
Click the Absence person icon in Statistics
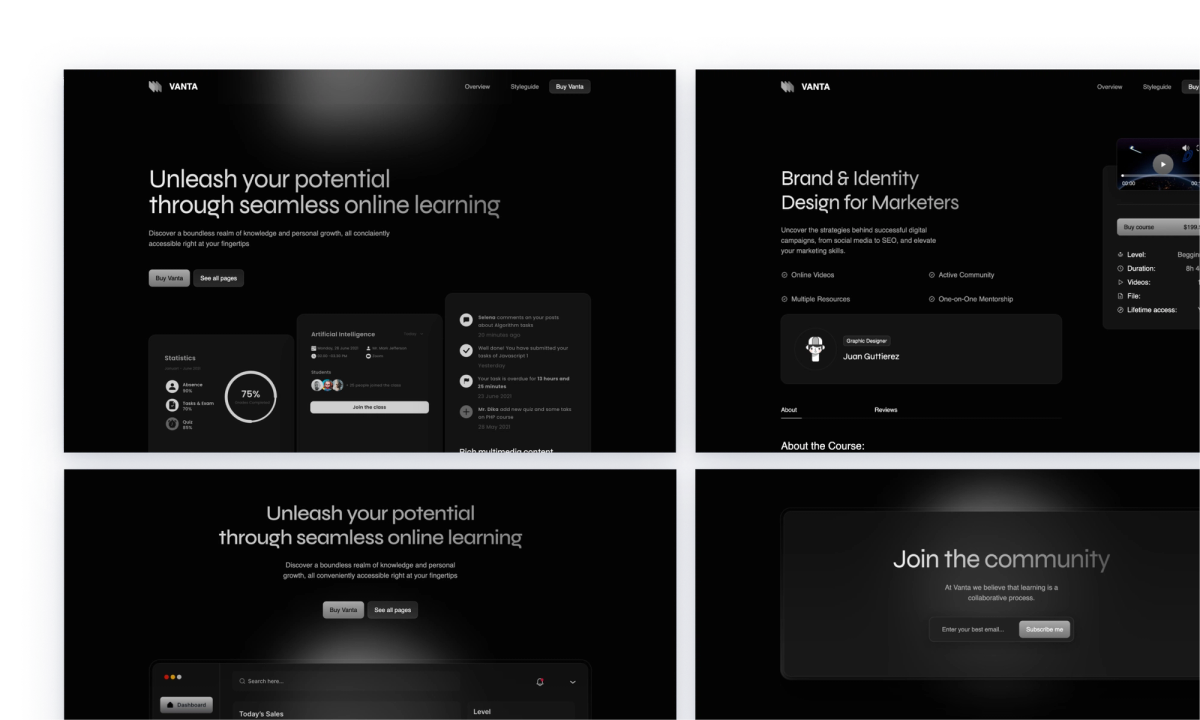pos(172,386)
